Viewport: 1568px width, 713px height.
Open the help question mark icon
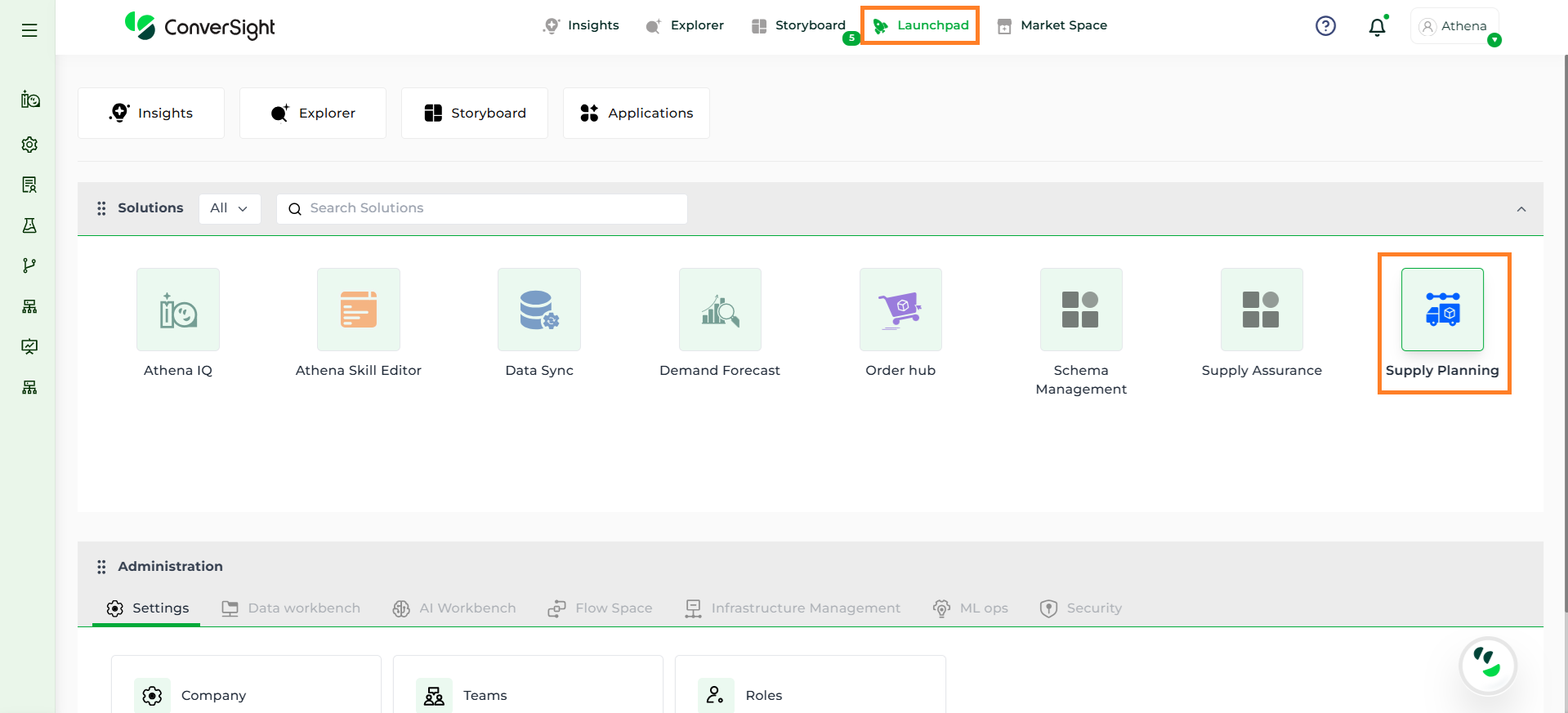pos(1325,26)
